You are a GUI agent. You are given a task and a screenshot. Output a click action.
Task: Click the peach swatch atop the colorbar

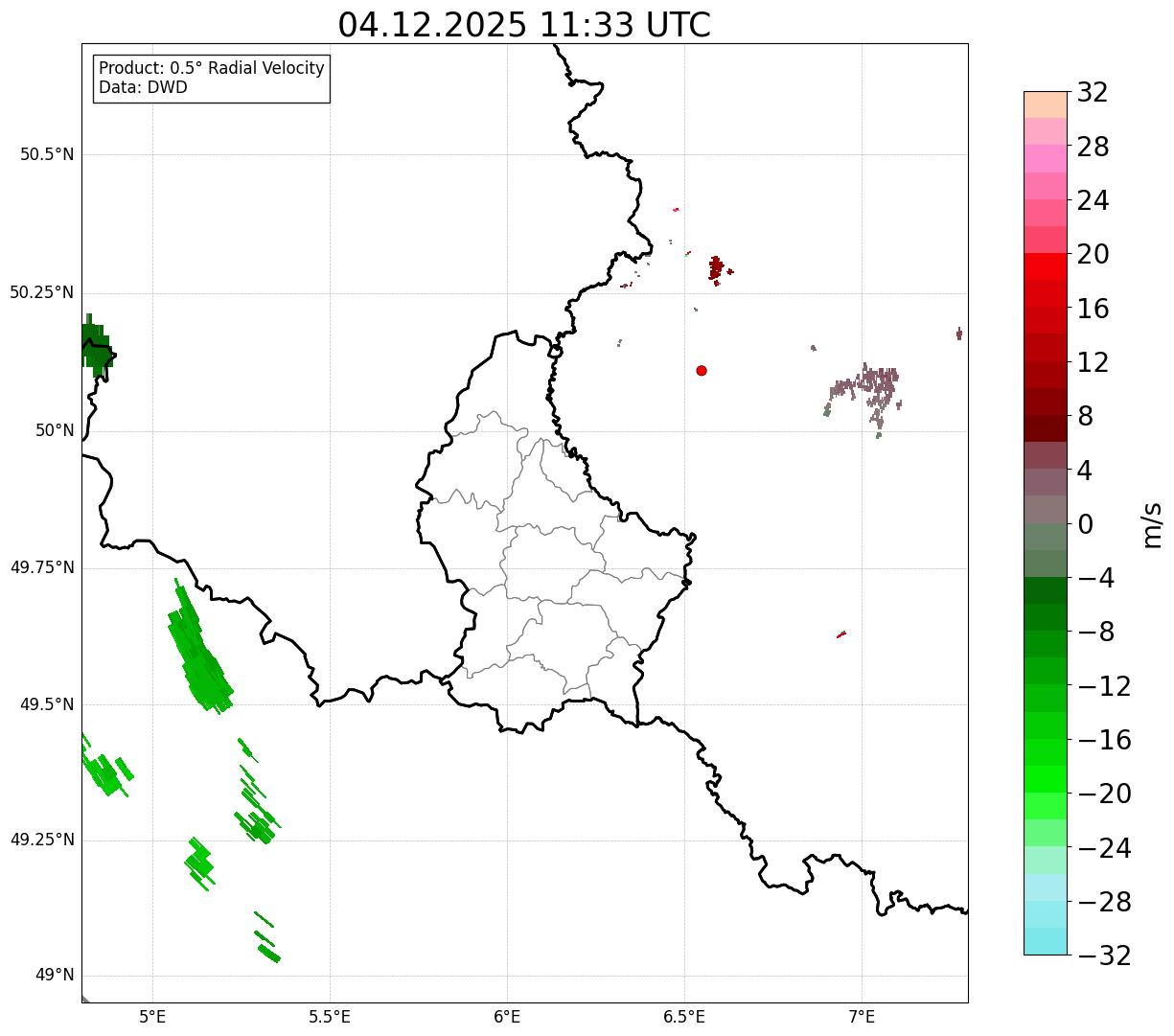coord(1046,104)
